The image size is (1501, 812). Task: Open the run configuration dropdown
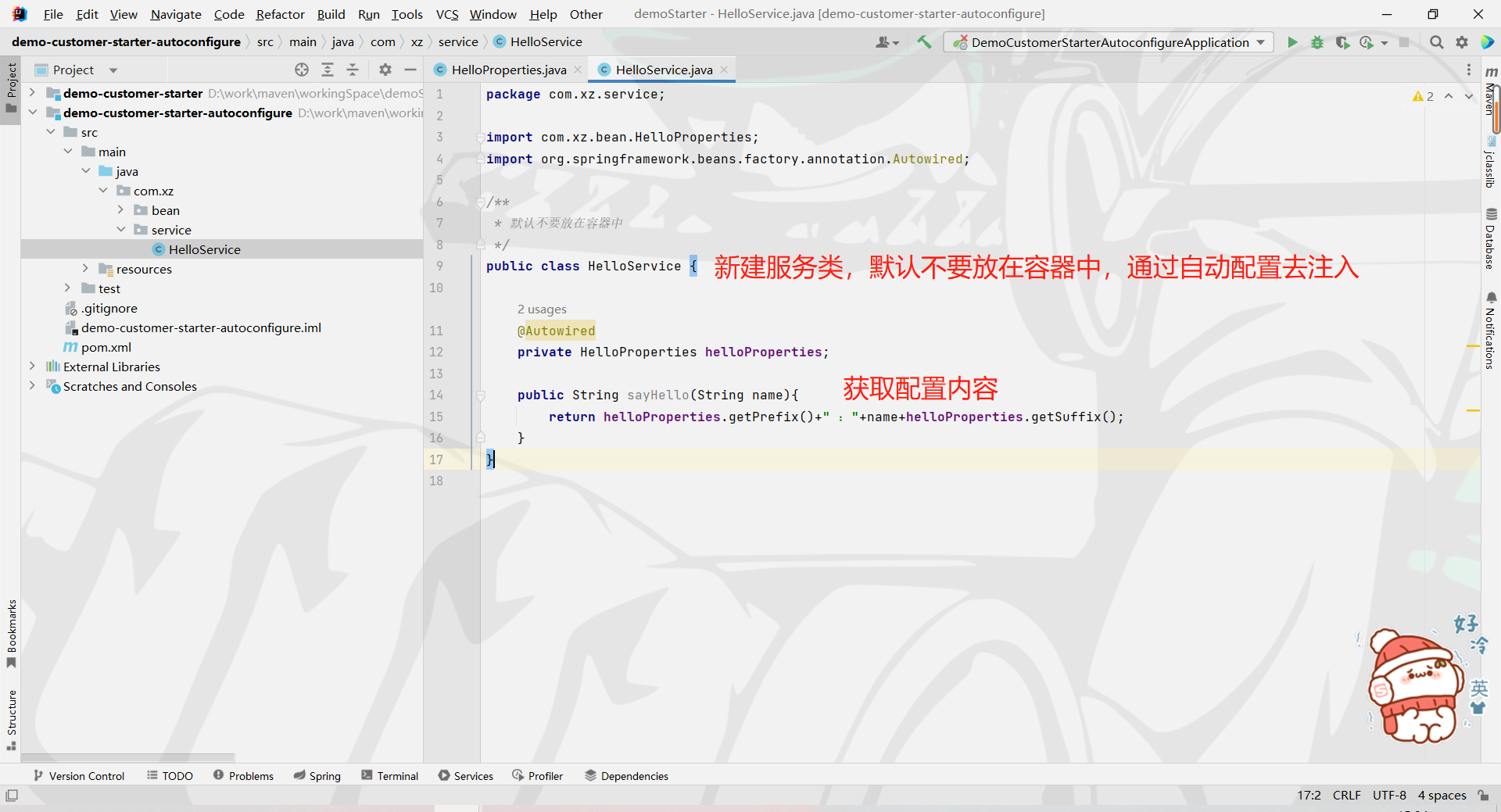pyautogui.click(x=1260, y=42)
